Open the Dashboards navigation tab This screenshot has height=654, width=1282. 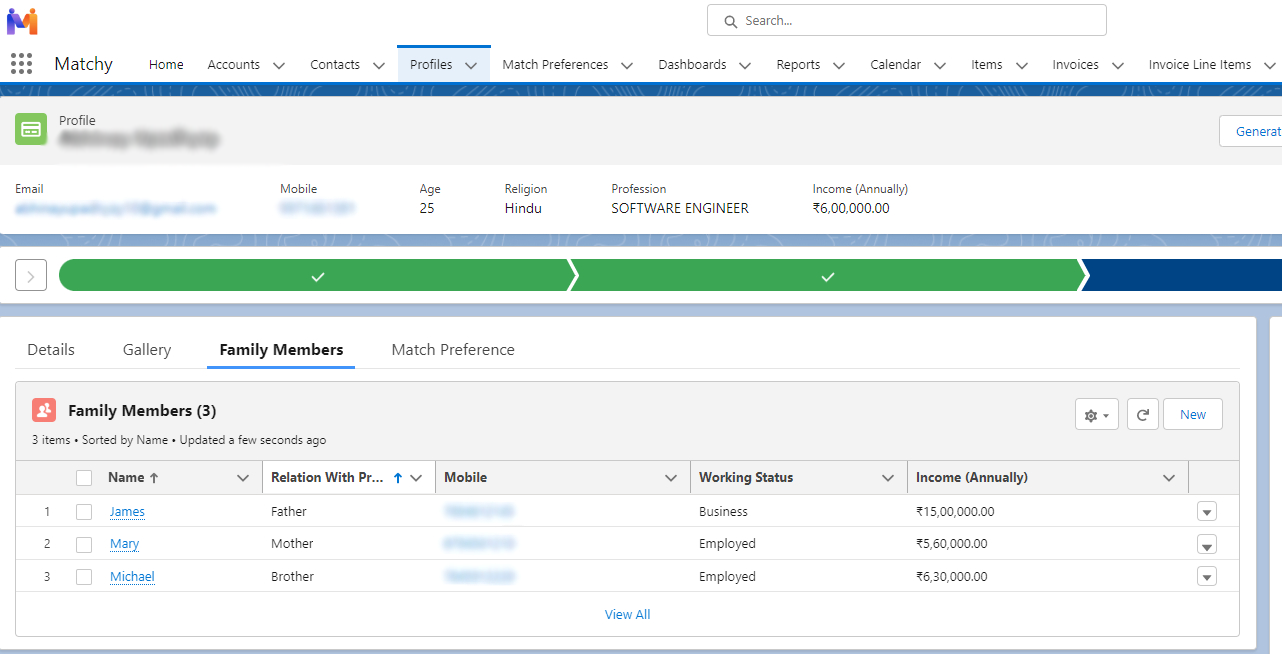click(x=692, y=64)
